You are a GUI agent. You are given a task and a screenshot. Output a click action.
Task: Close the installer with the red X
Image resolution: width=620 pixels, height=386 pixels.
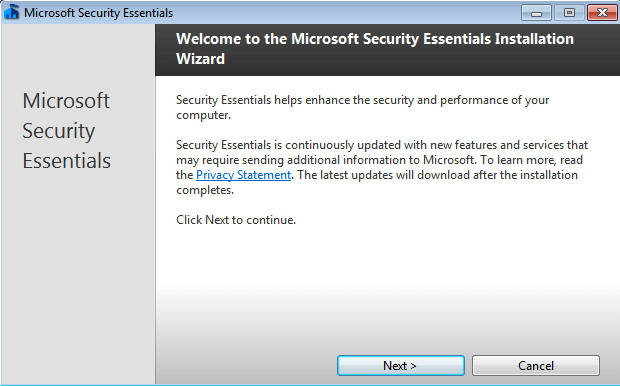tap(602, 13)
